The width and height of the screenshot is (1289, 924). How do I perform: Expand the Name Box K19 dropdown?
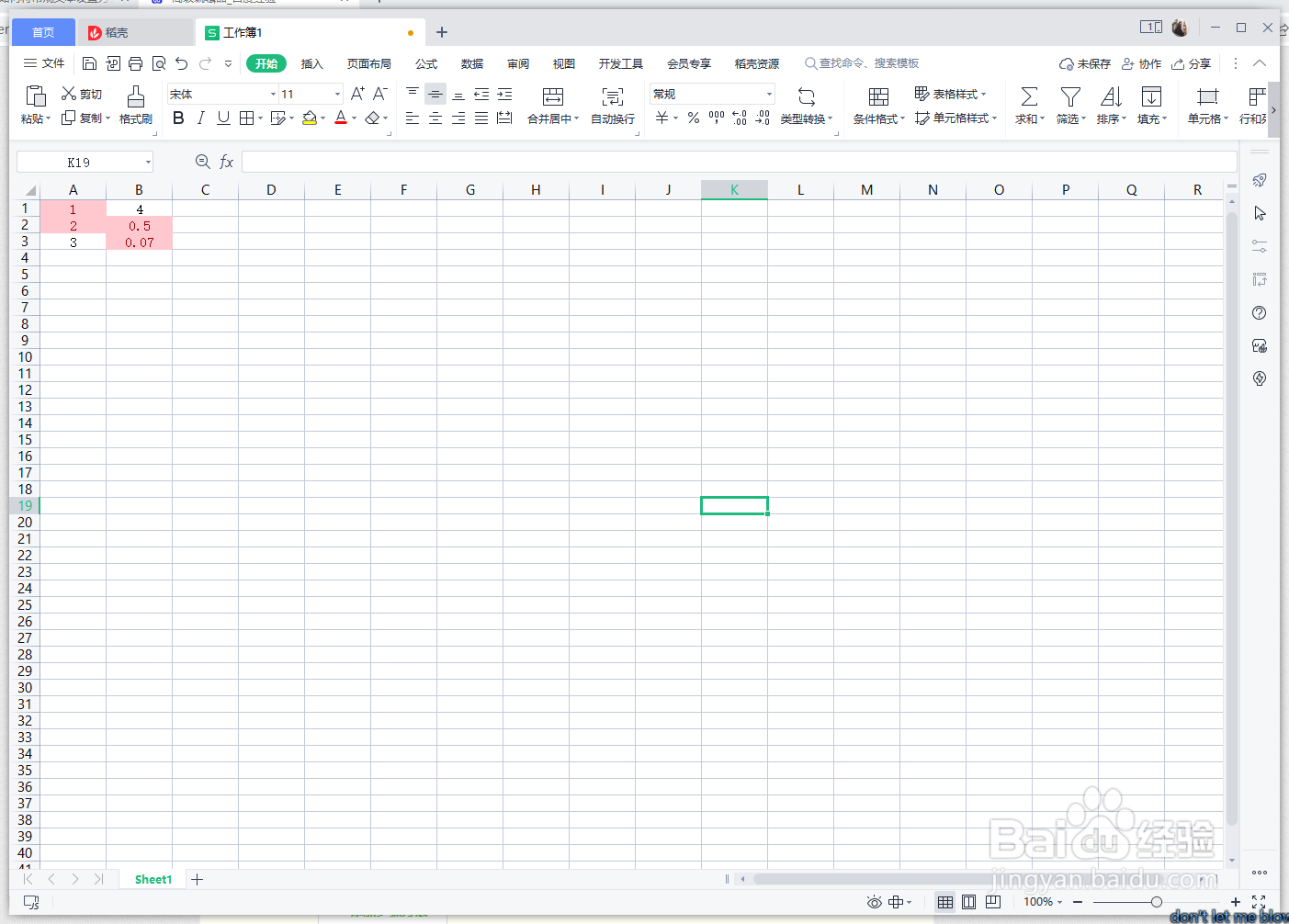coord(148,162)
